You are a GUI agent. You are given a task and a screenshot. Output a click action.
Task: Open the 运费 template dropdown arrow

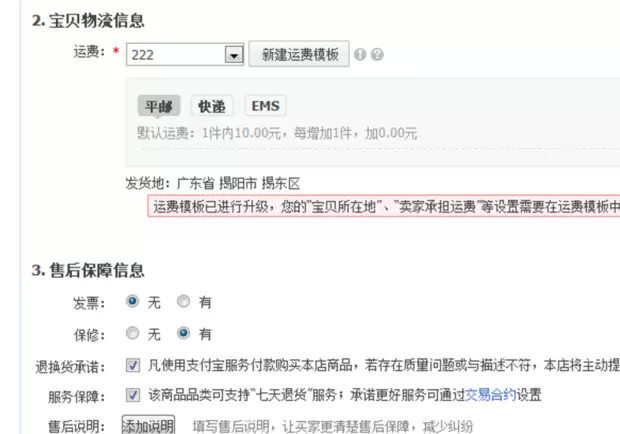point(234,55)
